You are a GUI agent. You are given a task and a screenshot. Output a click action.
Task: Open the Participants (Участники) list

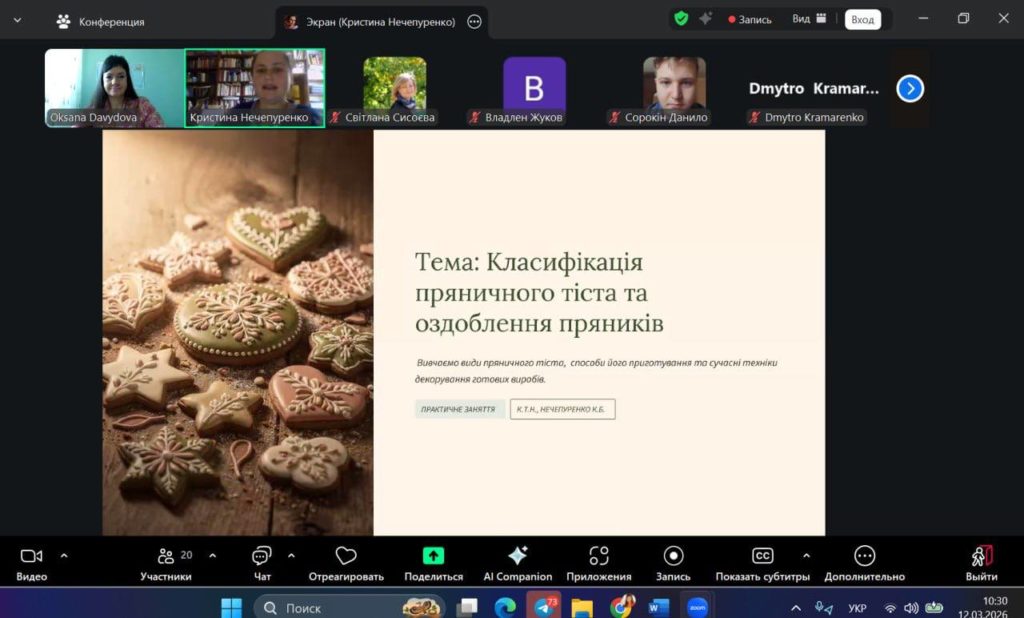166,557
